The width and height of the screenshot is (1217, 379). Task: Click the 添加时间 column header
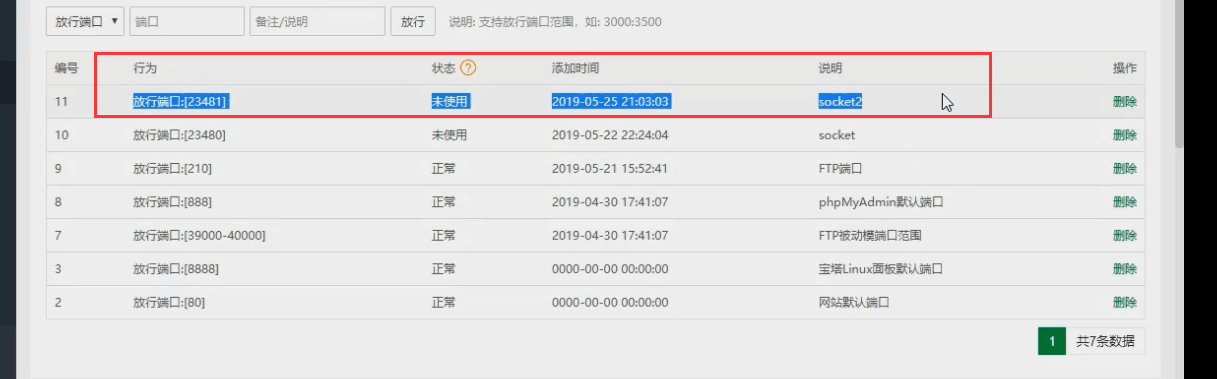pos(575,68)
